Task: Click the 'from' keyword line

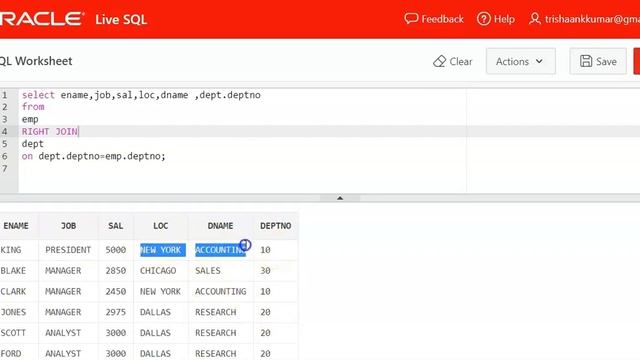Action: click(33, 107)
